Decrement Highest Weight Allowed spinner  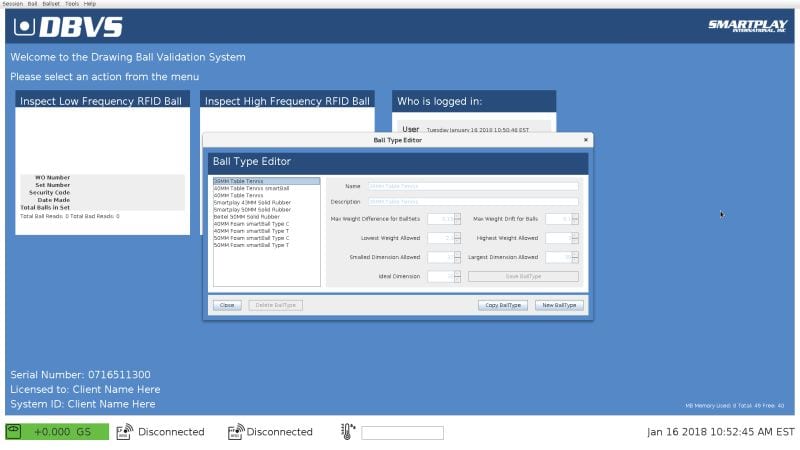click(575, 241)
